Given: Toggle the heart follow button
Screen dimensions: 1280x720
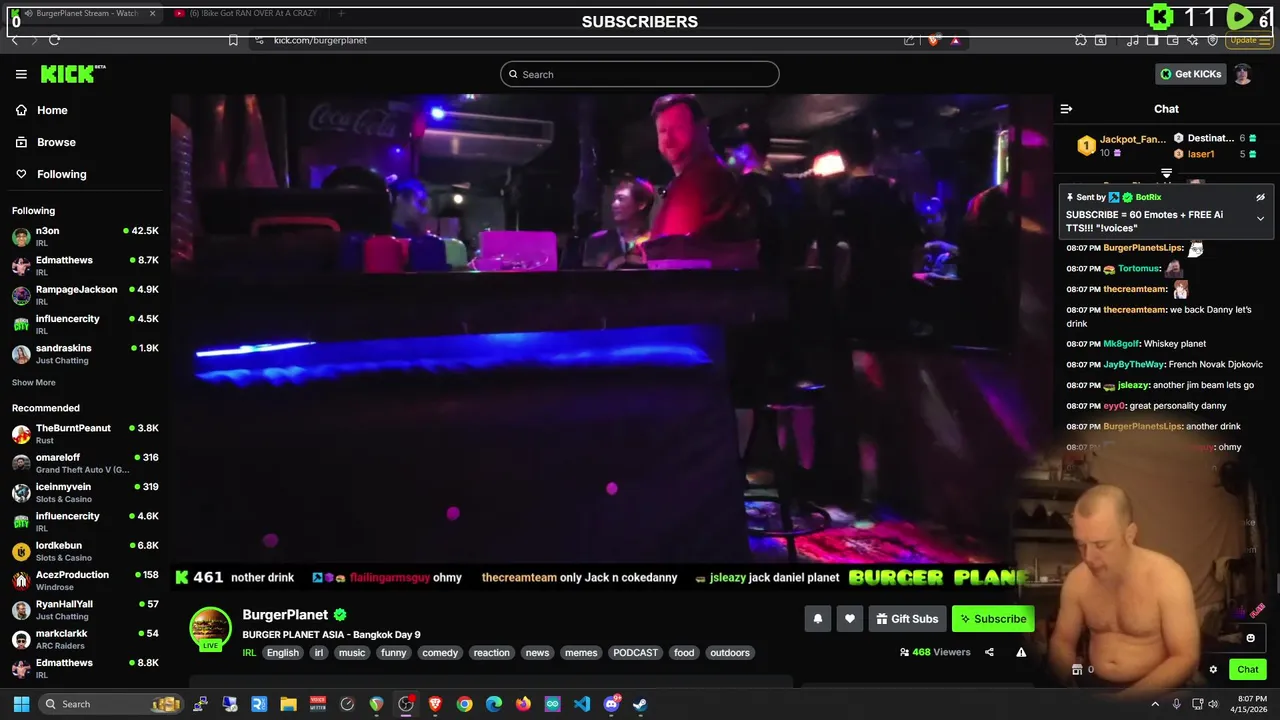Looking at the screenshot, I should [850, 619].
